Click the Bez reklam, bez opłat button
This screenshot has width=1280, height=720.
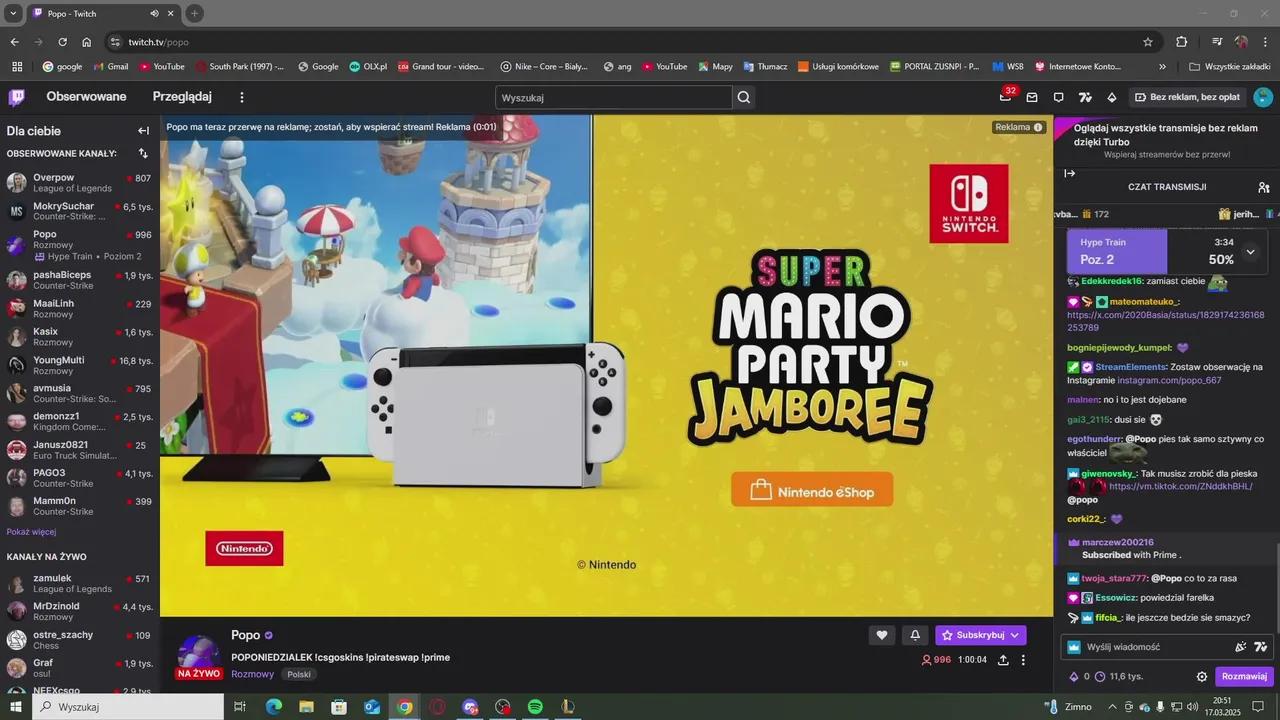tap(1187, 97)
